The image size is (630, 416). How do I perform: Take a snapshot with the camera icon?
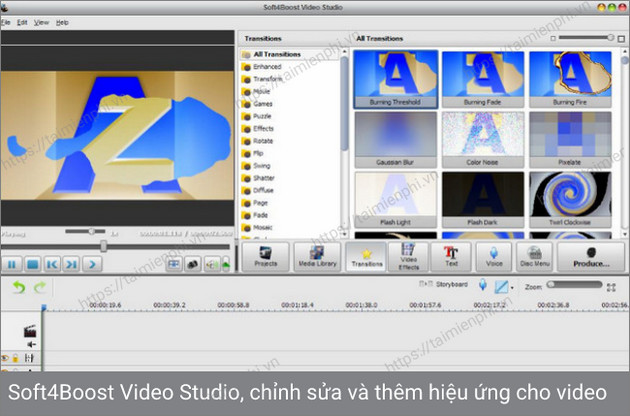click(x=192, y=264)
